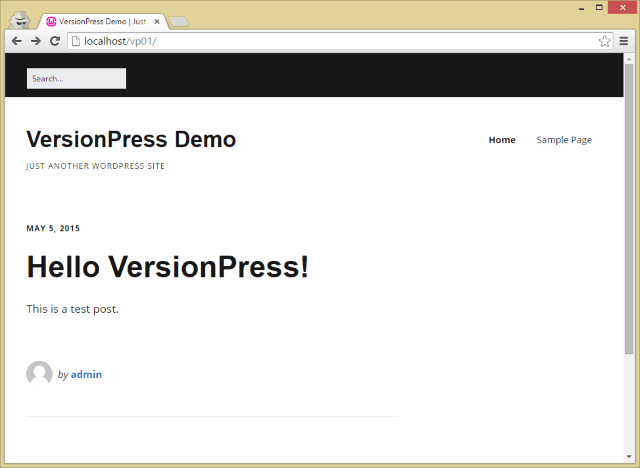This screenshot has height=468, width=640.
Task: Open the Chrome hamburger menu
Action: click(624, 41)
